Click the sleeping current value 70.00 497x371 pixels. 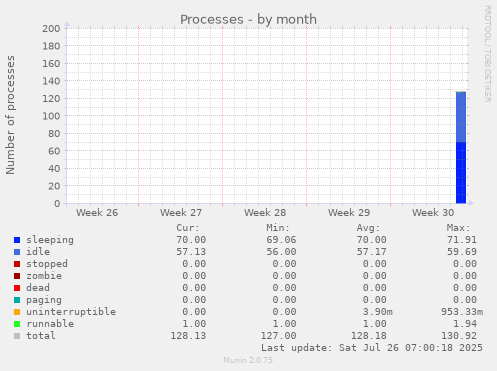point(191,240)
